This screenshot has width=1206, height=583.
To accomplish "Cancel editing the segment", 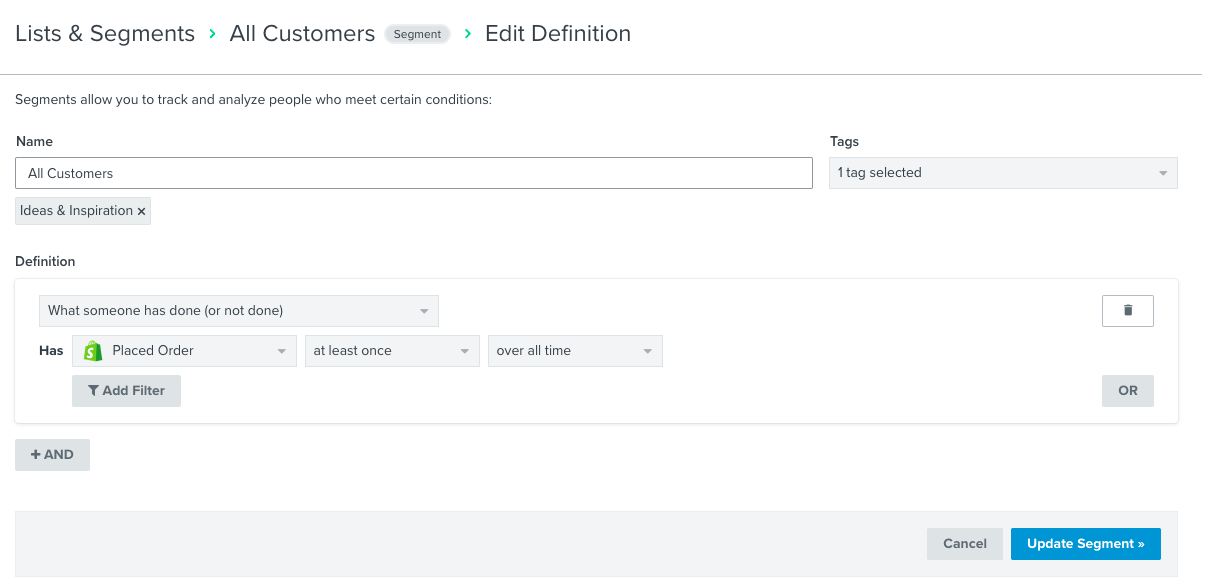I will (x=964, y=544).
